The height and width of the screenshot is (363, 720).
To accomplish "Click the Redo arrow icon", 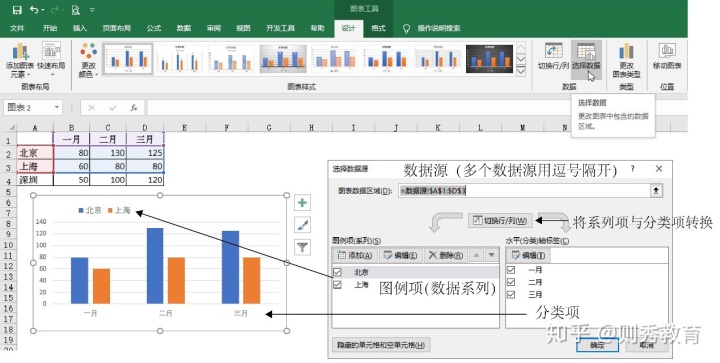I will click(54, 10).
